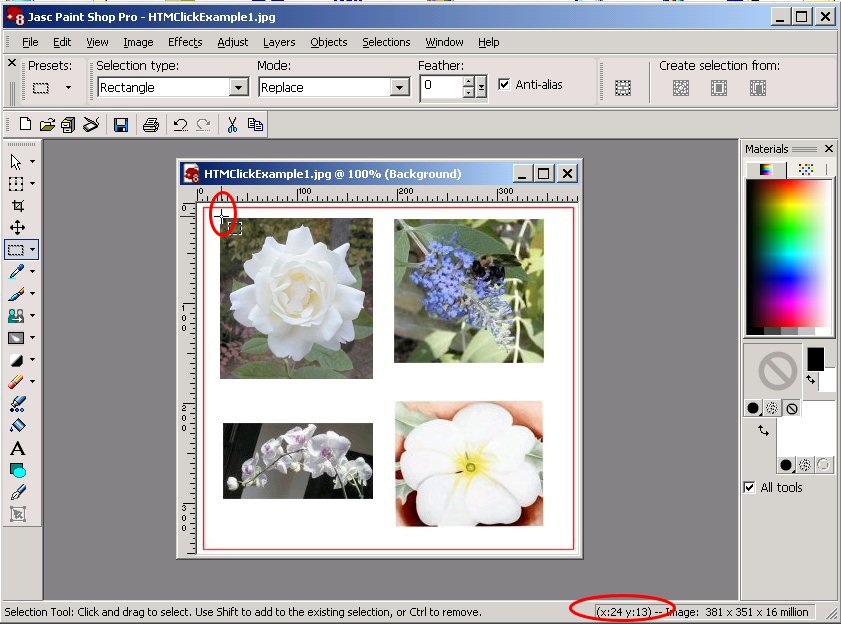
Task: Toggle the foreground transparent material button
Action: pyautogui.click(x=791, y=408)
